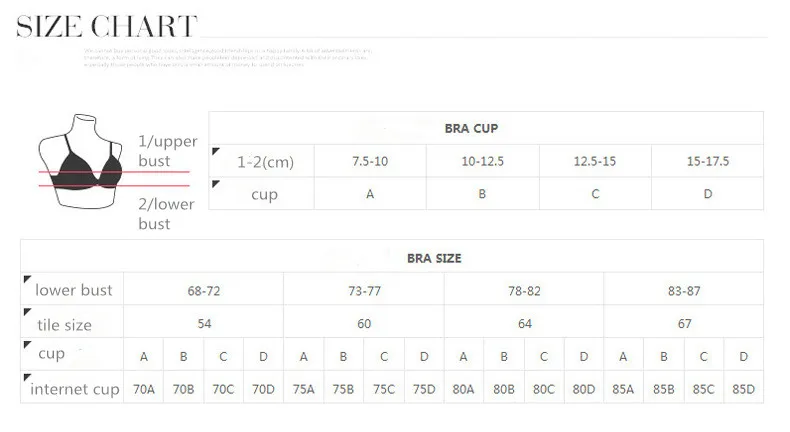790x432 pixels.
Task: Click the triangle marker beside tile size
Action: [28, 312]
